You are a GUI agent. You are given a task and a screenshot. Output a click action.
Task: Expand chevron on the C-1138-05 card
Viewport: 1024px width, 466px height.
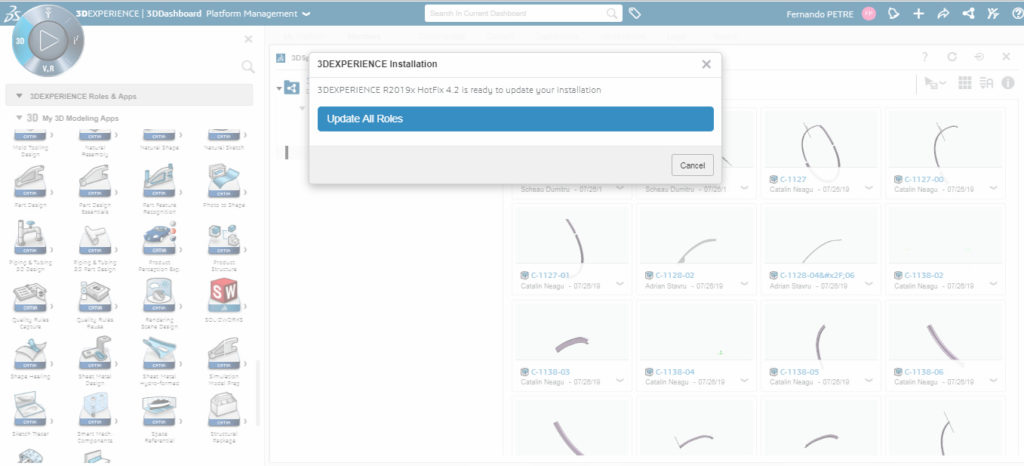[869, 381]
